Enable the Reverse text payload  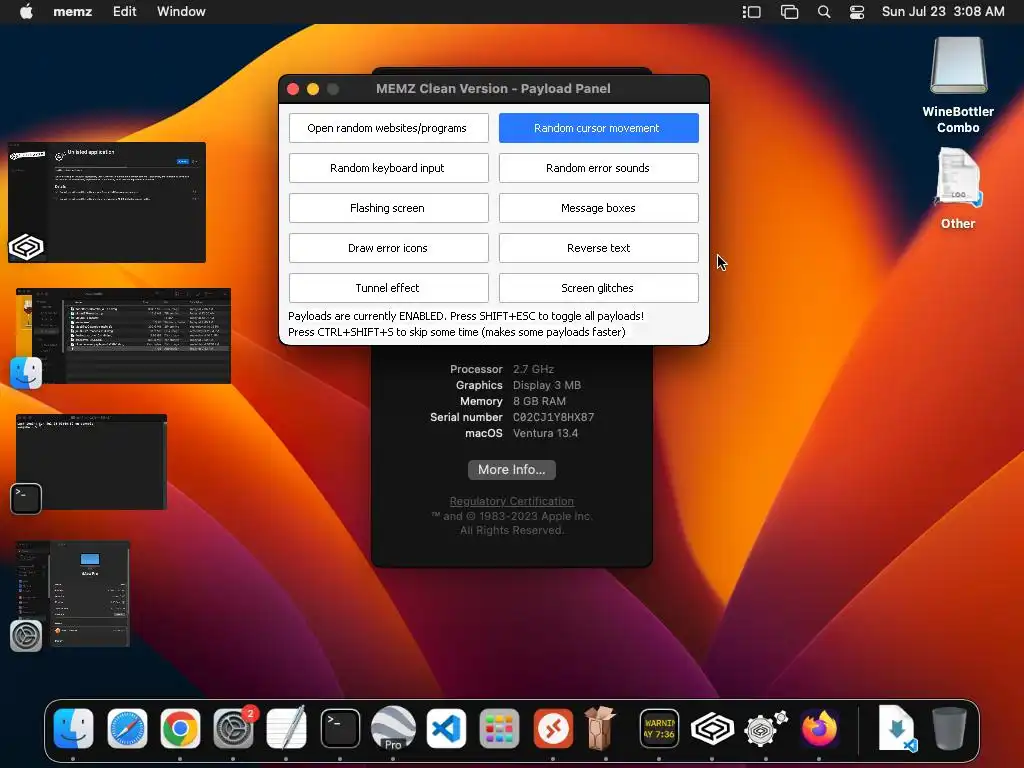[599, 248]
